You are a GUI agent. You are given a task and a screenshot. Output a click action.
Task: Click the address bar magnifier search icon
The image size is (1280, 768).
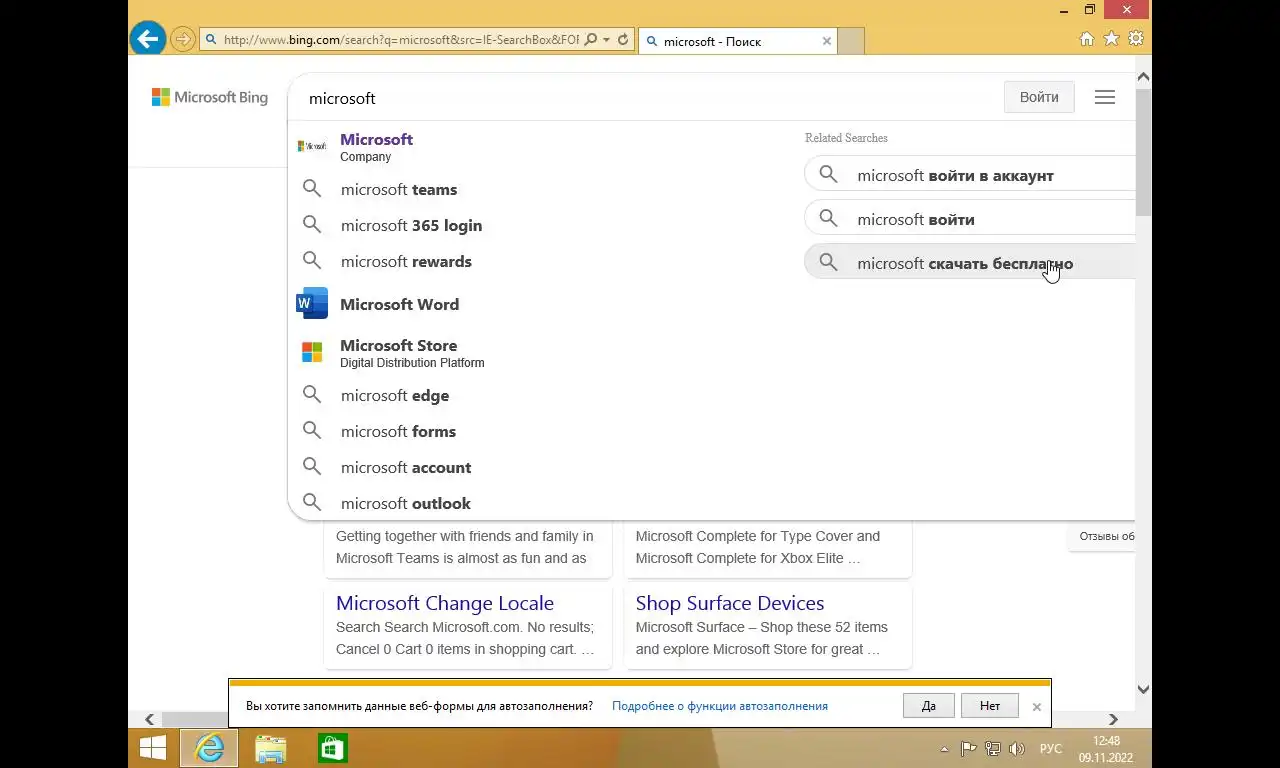click(590, 40)
